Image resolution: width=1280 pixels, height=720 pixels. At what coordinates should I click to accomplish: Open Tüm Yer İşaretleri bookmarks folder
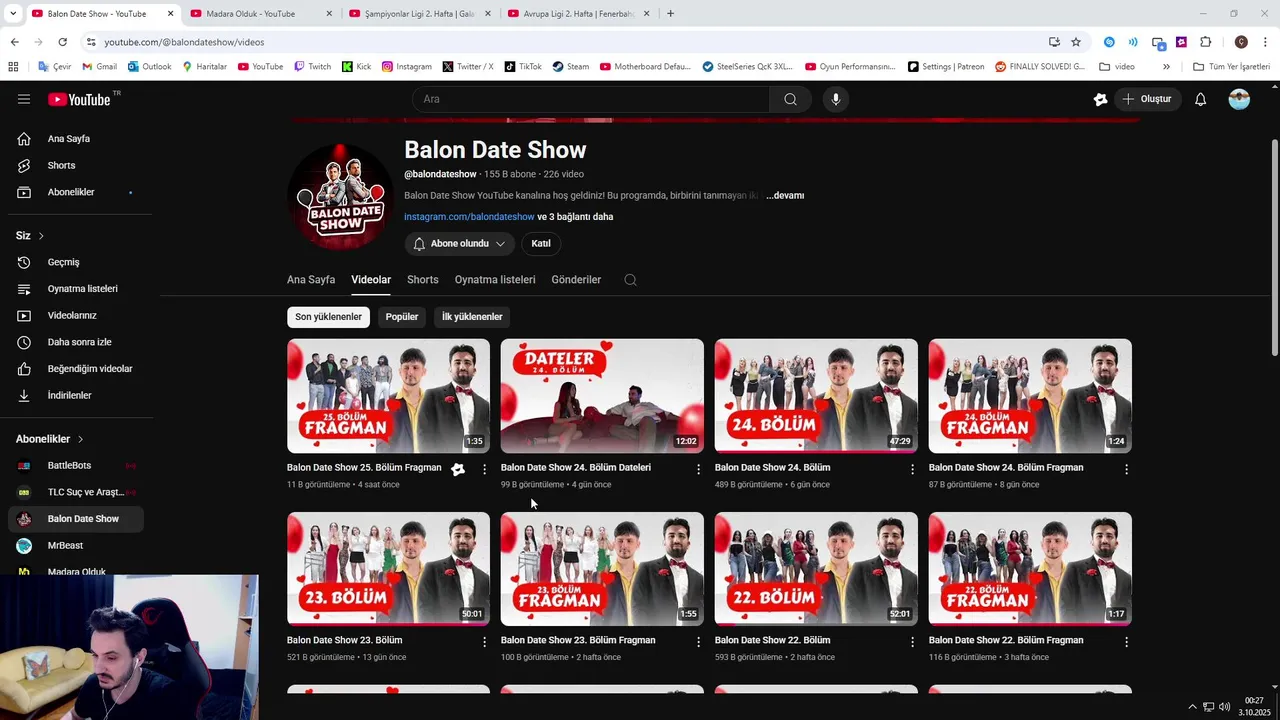pyautogui.click(x=1231, y=67)
